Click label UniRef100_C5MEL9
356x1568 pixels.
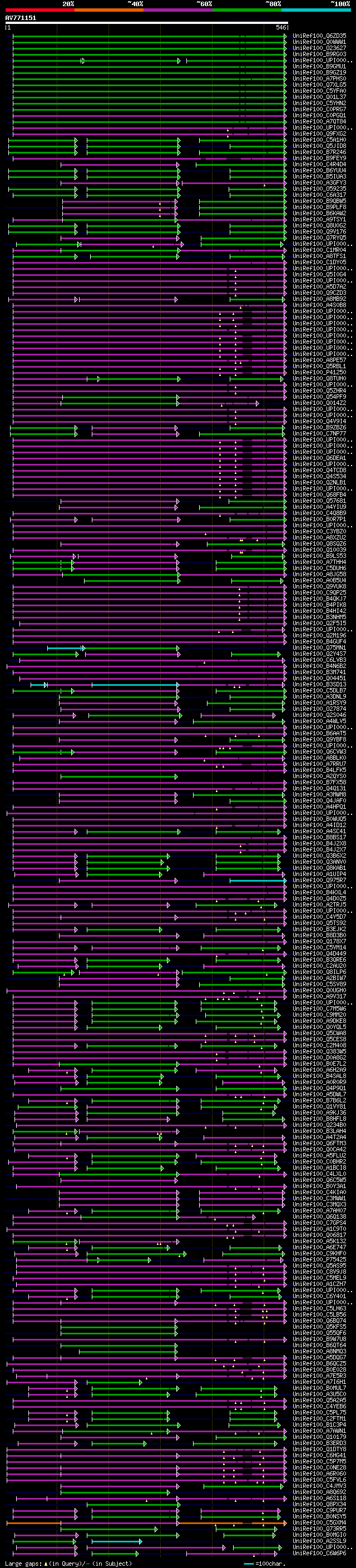tap(319, 1278)
